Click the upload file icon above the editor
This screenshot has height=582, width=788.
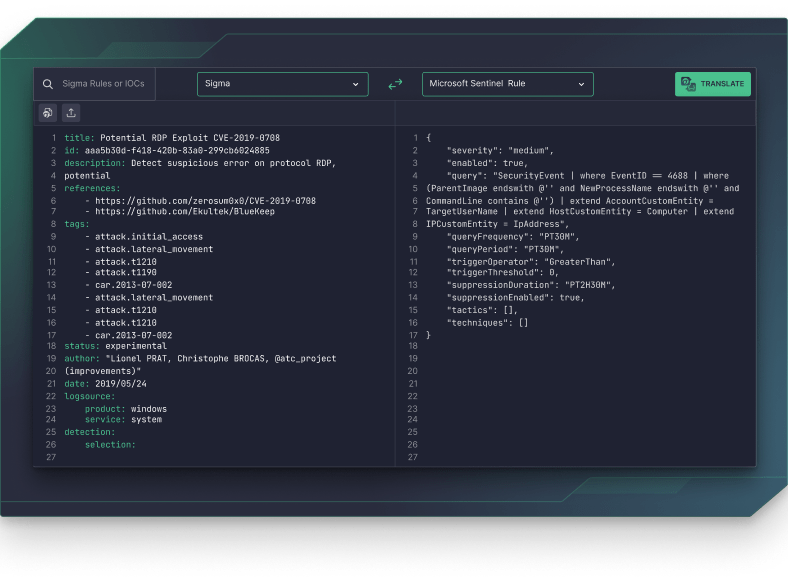pyautogui.click(x=71, y=113)
